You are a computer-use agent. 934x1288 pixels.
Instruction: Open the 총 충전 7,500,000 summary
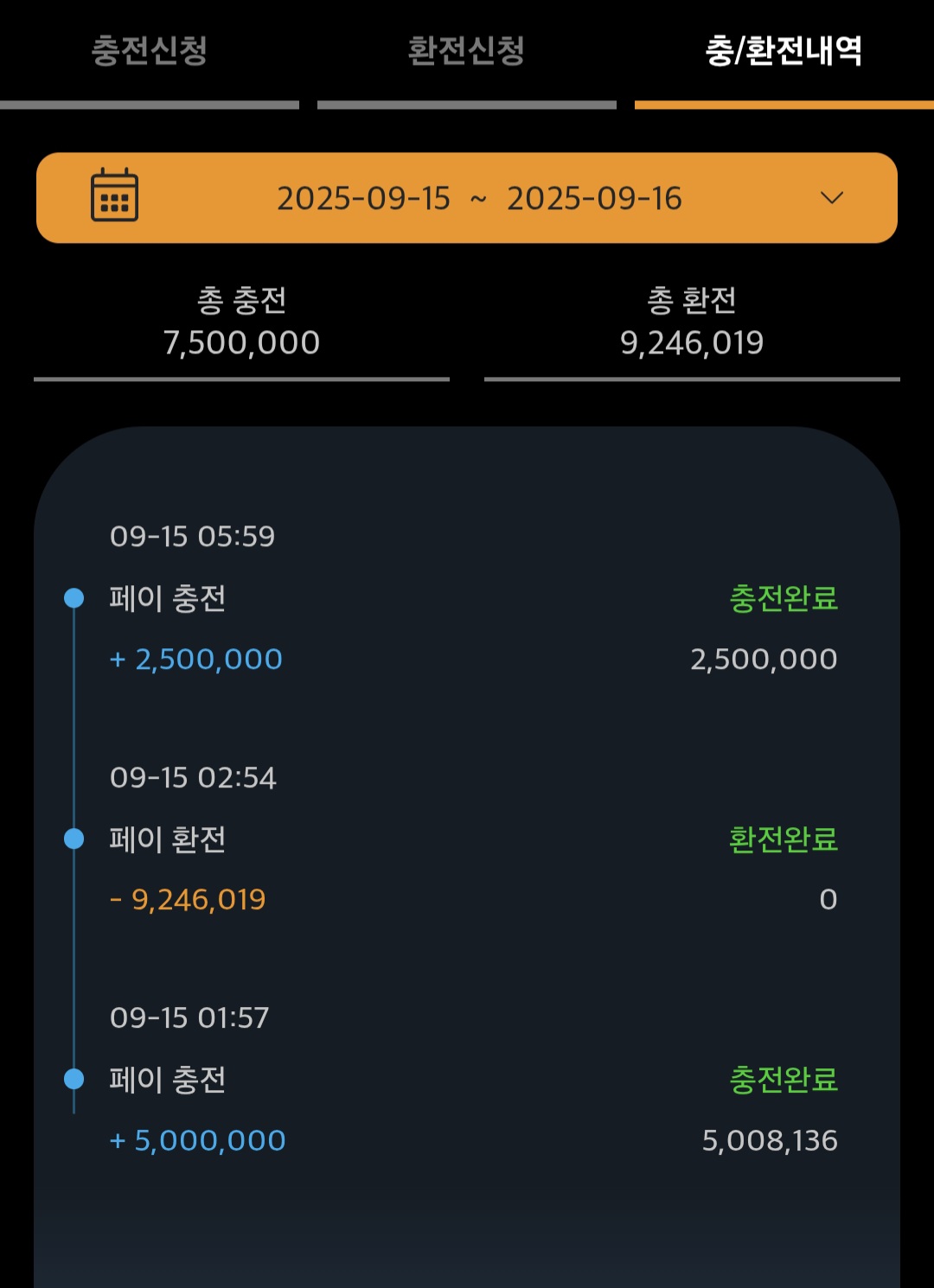tap(241, 322)
